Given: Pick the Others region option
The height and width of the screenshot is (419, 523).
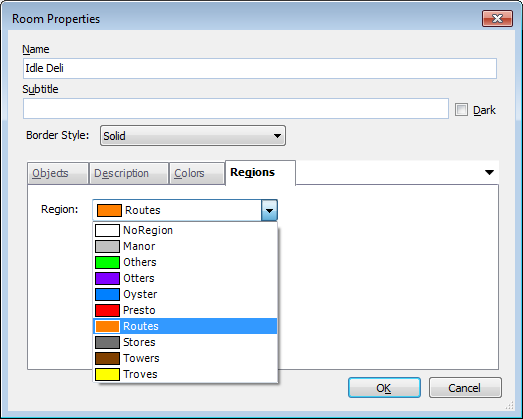Looking at the screenshot, I should 185,262.
